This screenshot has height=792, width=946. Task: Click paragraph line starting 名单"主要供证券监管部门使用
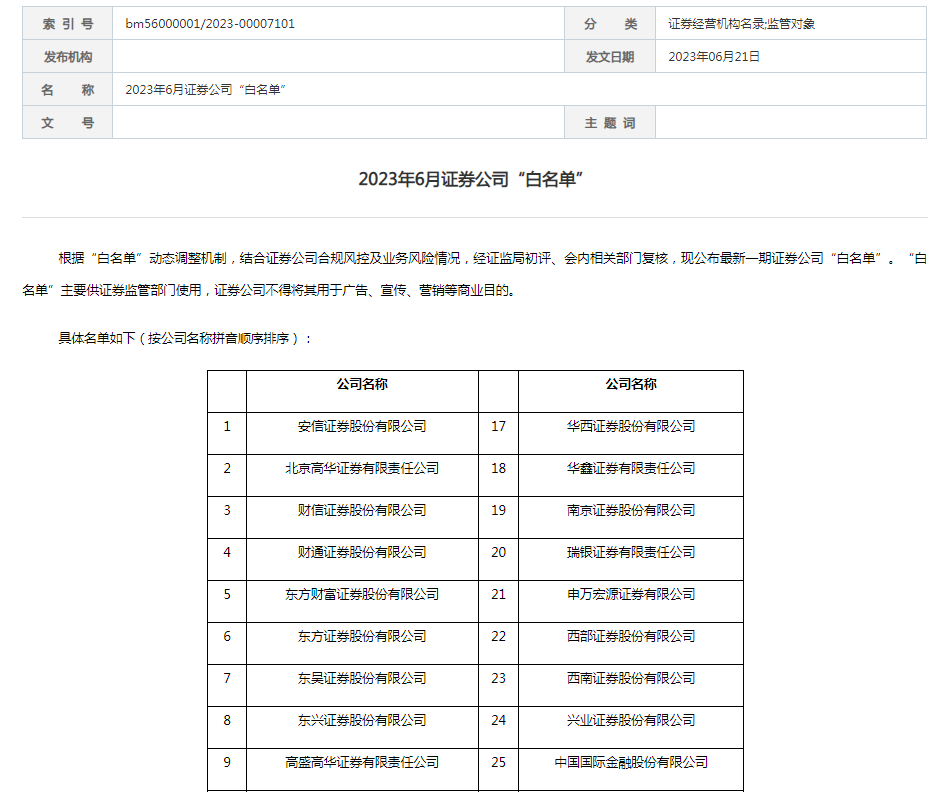[x=269, y=290]
